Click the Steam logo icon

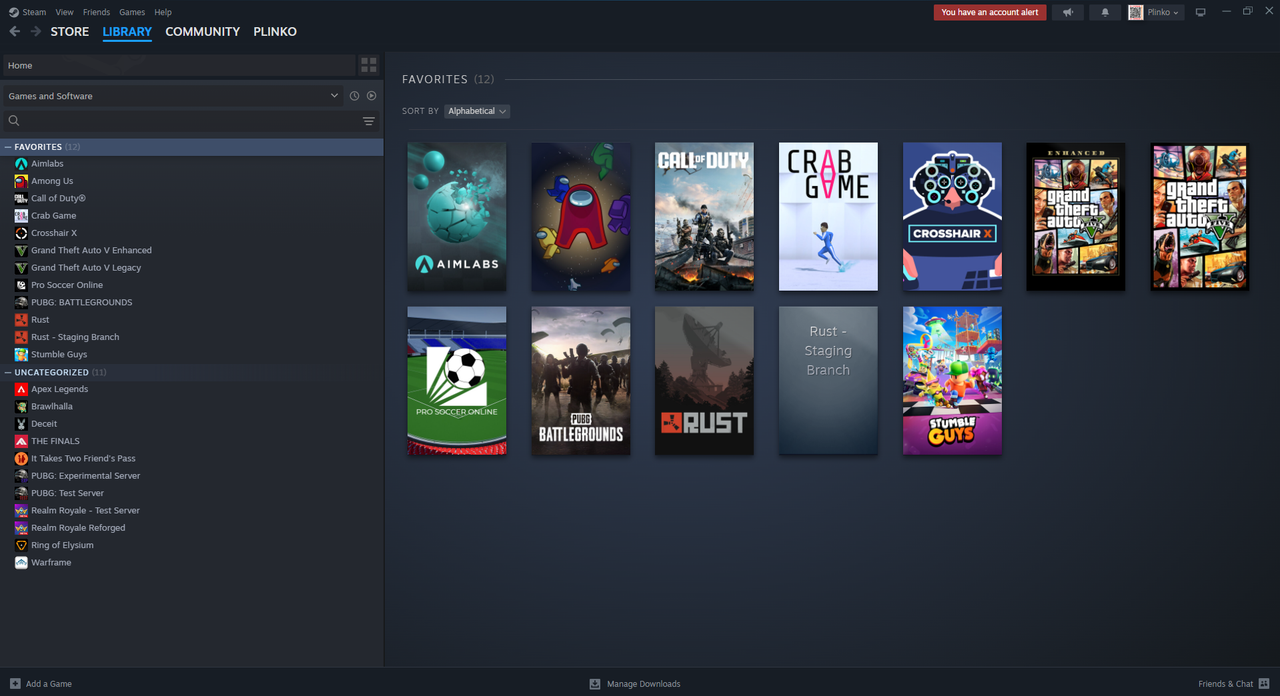(x=14, y=12)
